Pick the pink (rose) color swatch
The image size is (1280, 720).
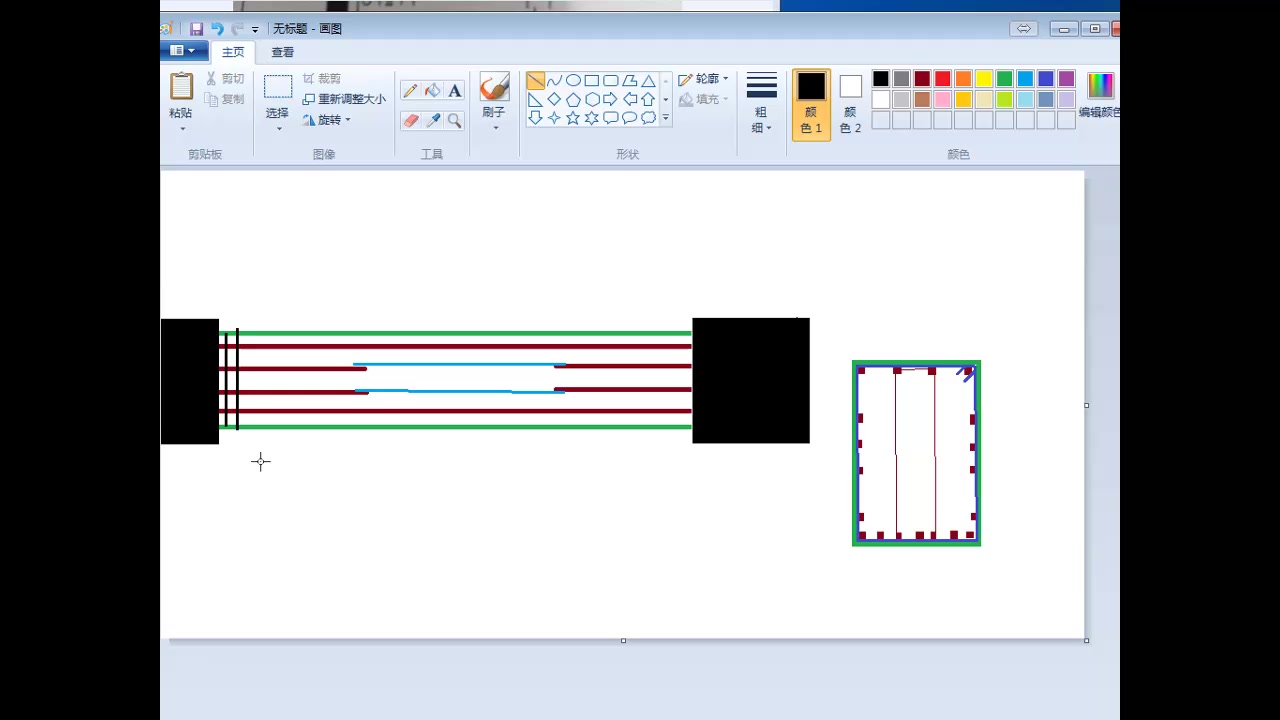(943, 100)
